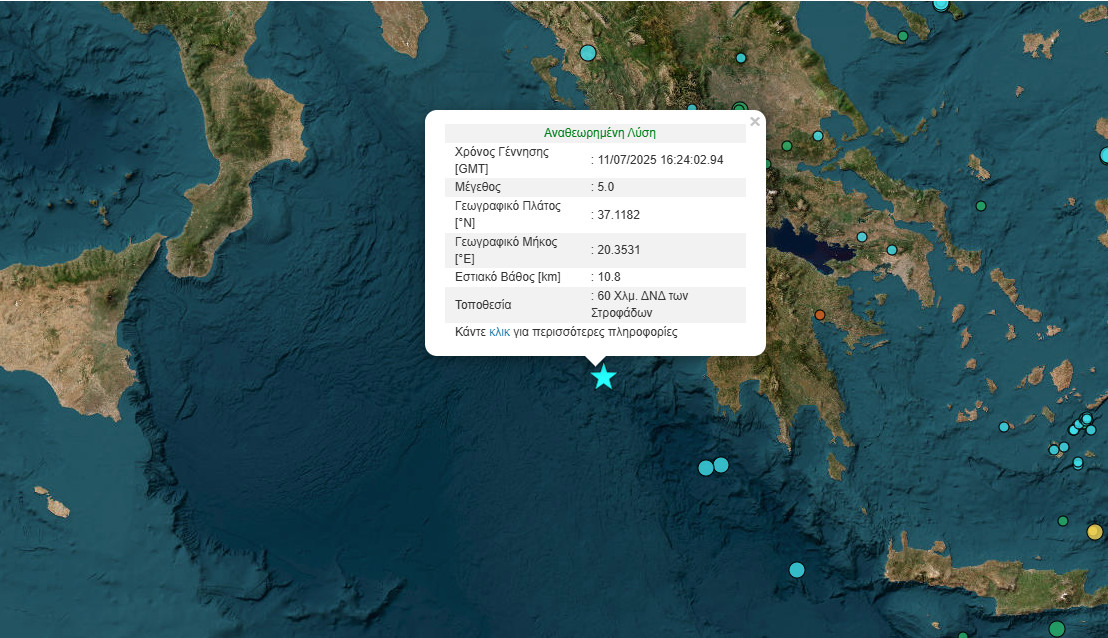This screenshot has height=638, width=1108.
Task: Click the green marker in the open Aegean Sea
Action: (x=981, y=206)
